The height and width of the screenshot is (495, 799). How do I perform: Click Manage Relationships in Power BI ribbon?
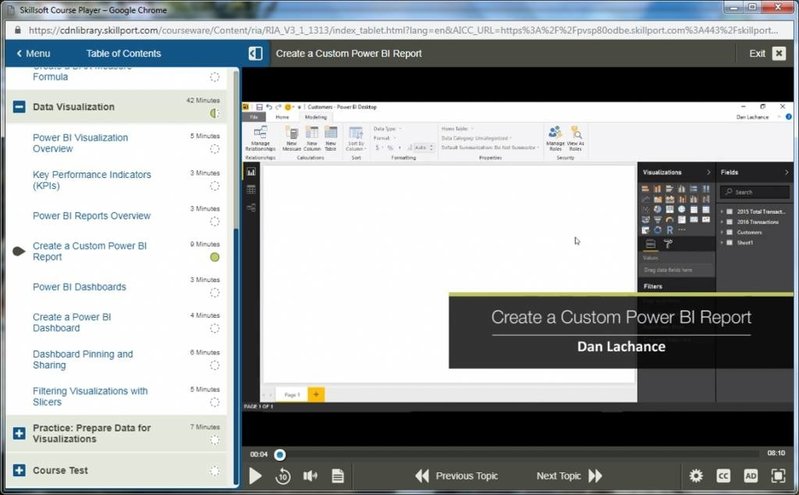[x=260, y=139]
